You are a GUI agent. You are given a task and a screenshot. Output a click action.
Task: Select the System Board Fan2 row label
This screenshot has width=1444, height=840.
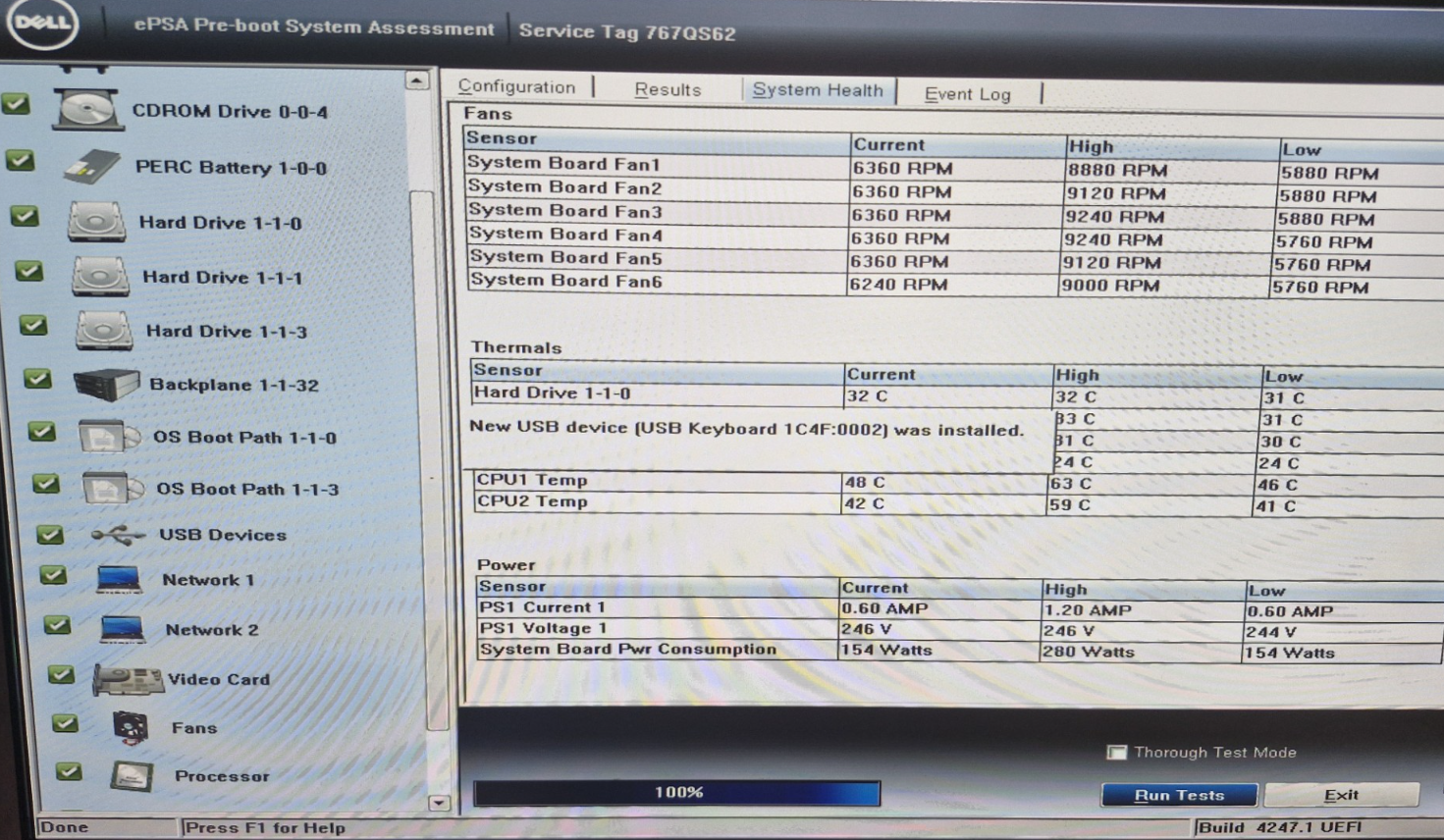(x=564, y=186)
